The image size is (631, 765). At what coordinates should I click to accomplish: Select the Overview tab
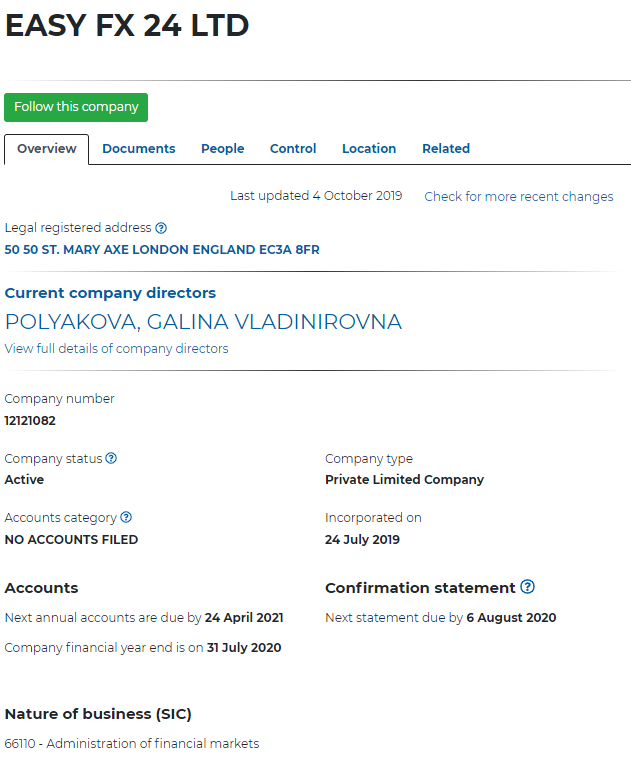(47, 149)
